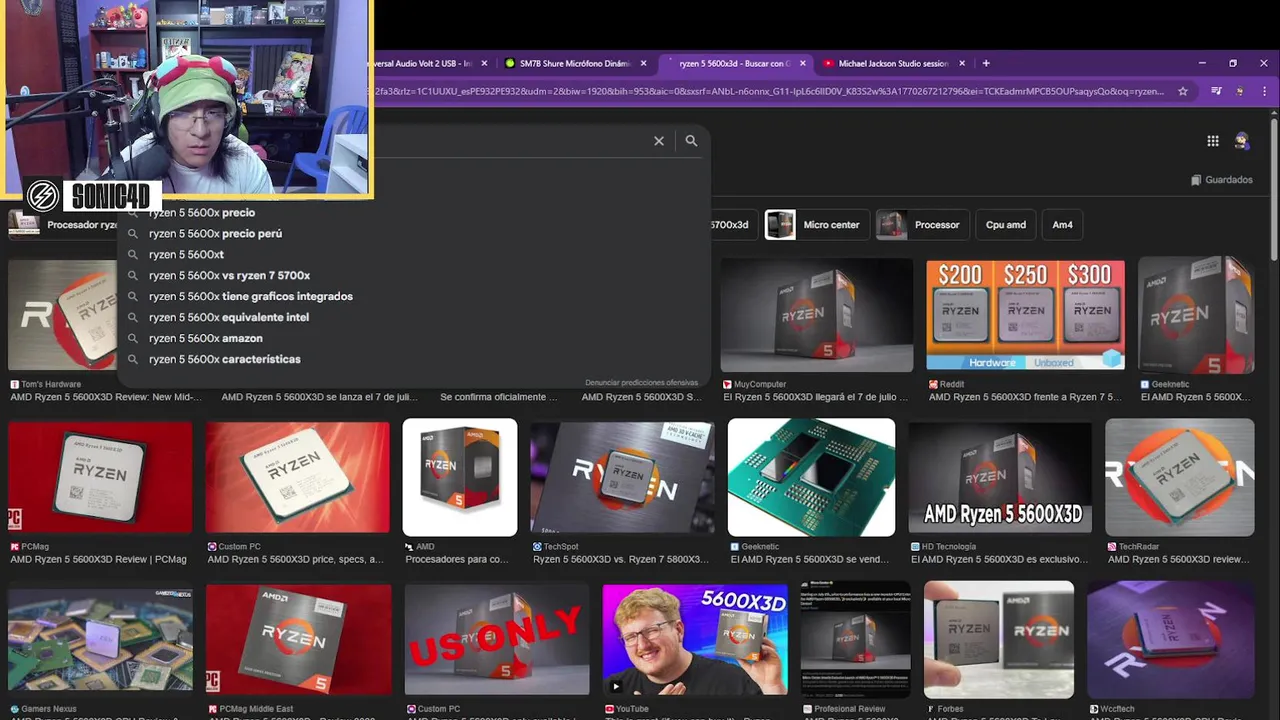The height and width of the screenshot is (720, 1280).
Task: Open Wccftech purple Ryzen chip image
Action: tap(1171, 640)
